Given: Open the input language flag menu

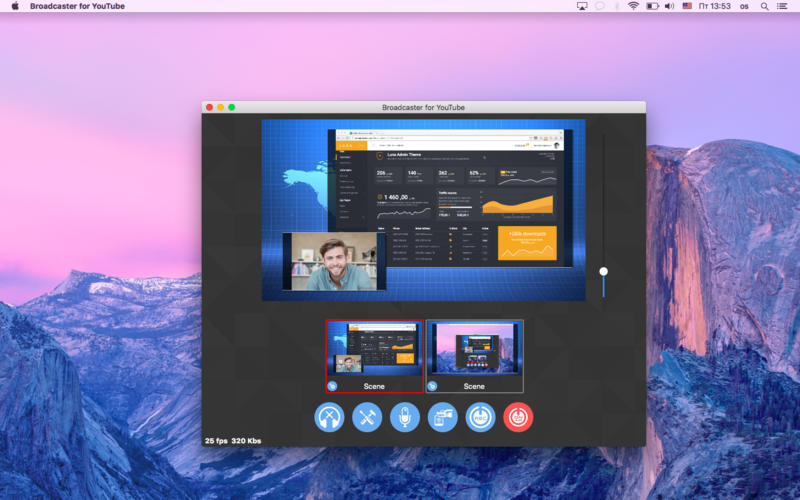Looking at the screenshot, I should point(687,6).
